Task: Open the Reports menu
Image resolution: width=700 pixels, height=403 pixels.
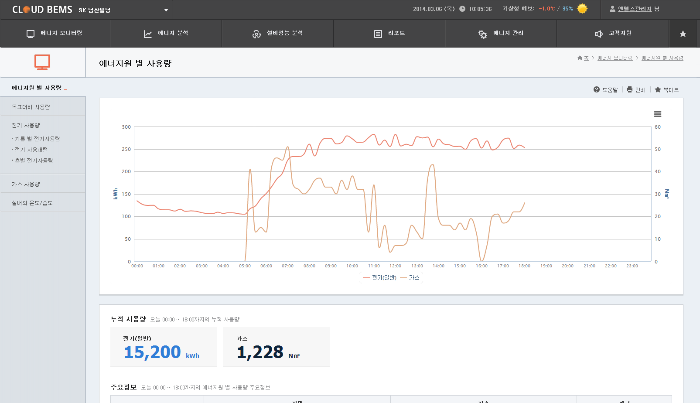Action: (x=390, y=34)
